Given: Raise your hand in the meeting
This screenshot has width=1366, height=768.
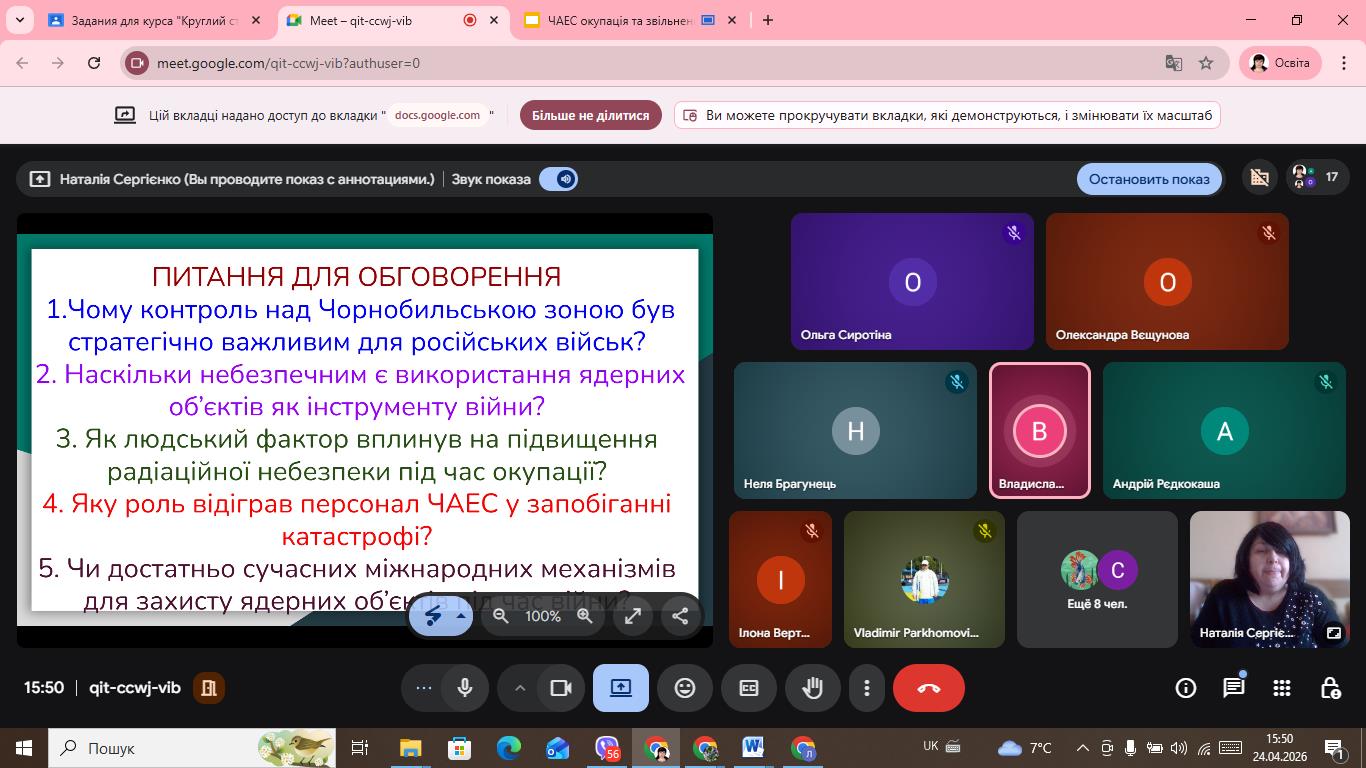Looking at the screenshot, I should pyautogui.click(x=812, y=688).
